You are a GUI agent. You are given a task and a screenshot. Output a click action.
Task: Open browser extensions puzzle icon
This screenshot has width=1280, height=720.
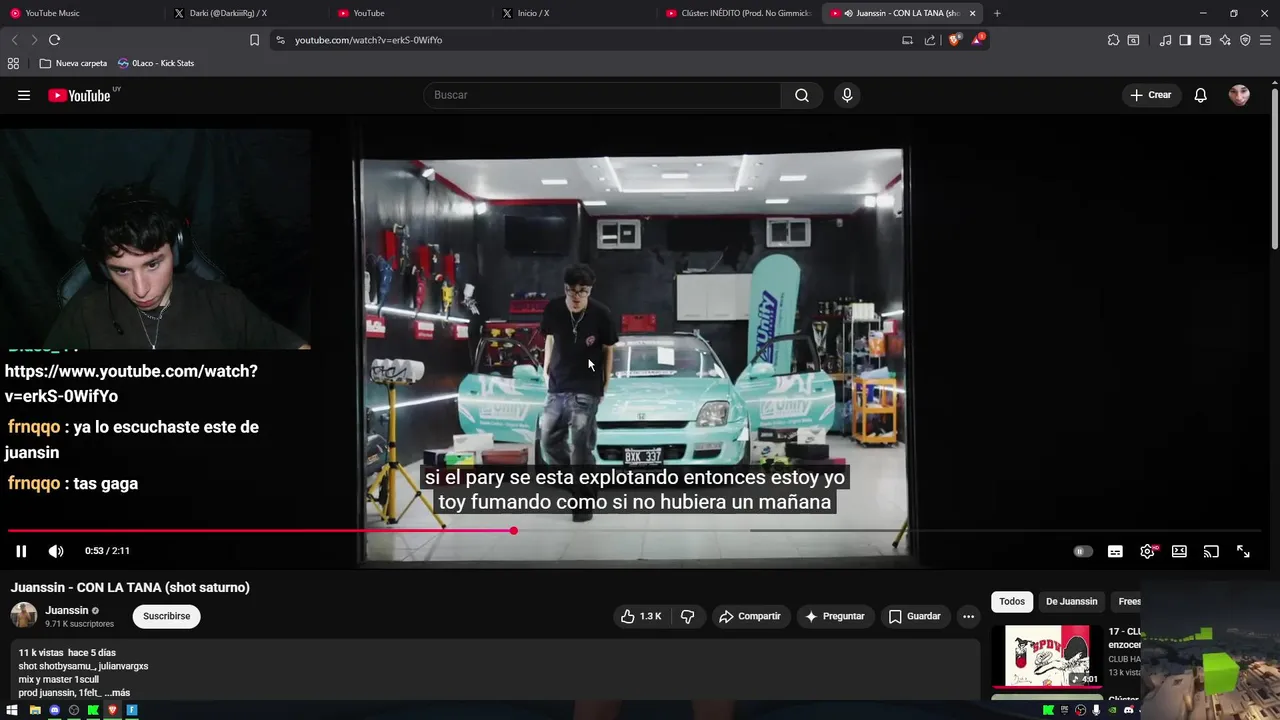click(1113, 40)
